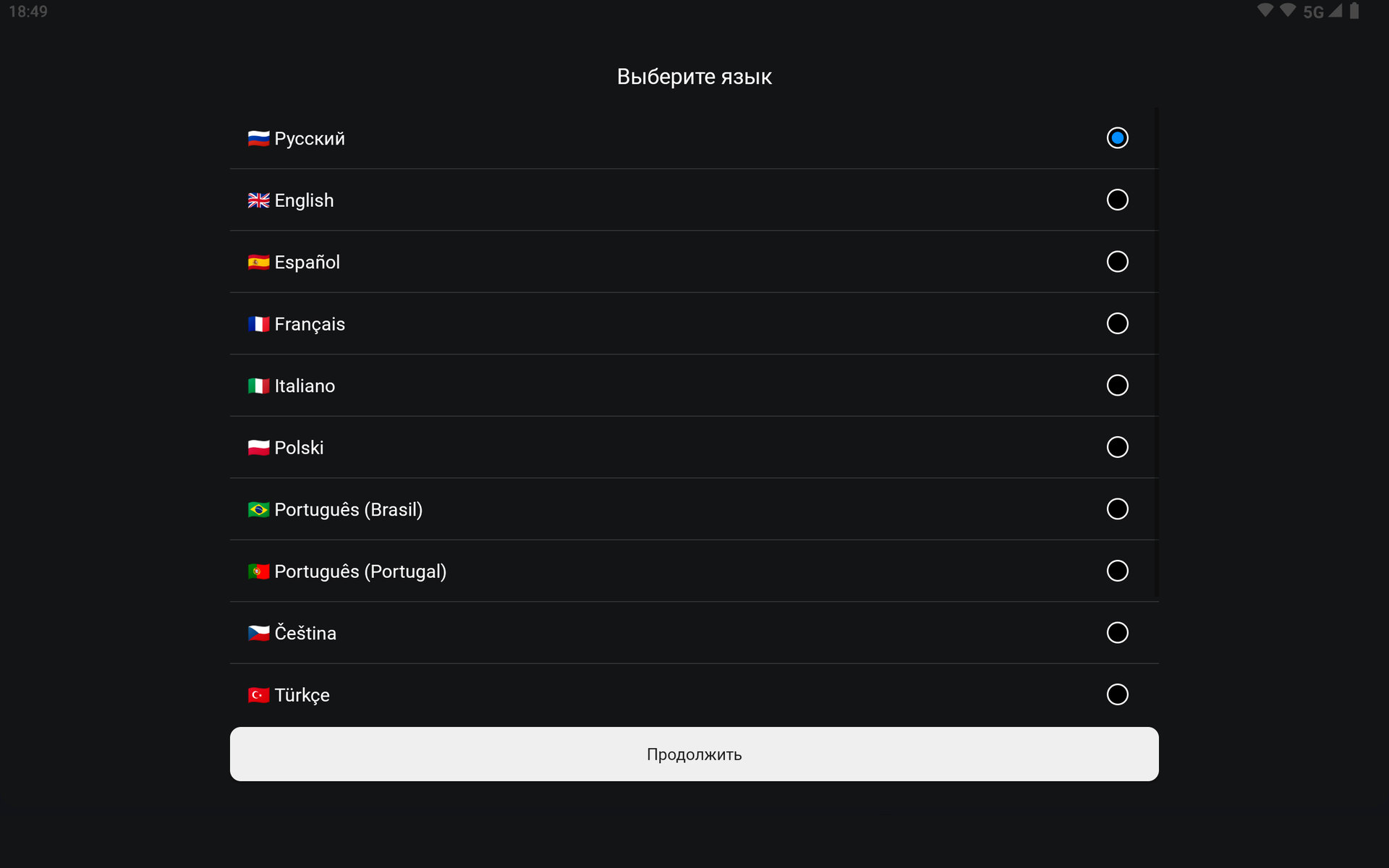The width and height of the screenshot is (1389, 868).
Task: Tap the Brazilian flag icon
Action: [258, 510]
